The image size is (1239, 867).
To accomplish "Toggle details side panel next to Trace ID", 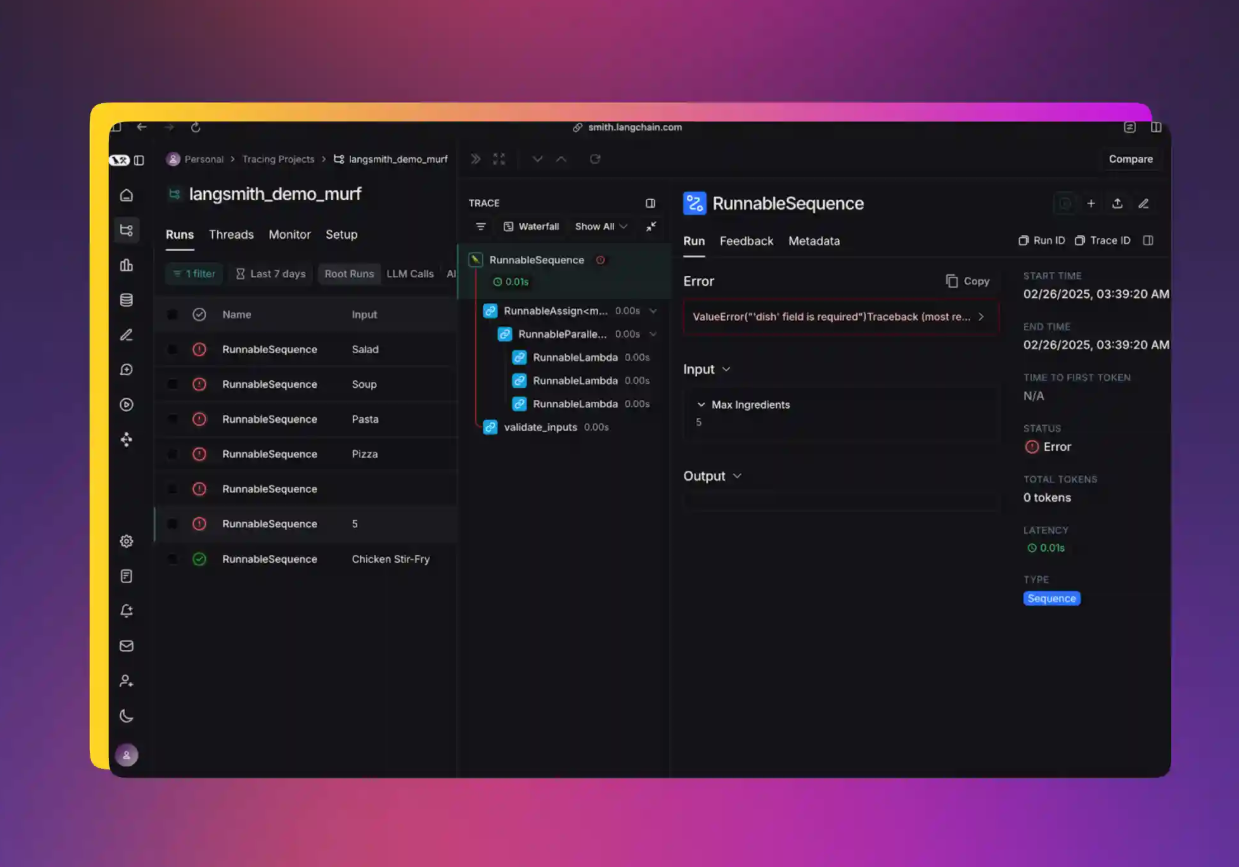I will 1148,241.
